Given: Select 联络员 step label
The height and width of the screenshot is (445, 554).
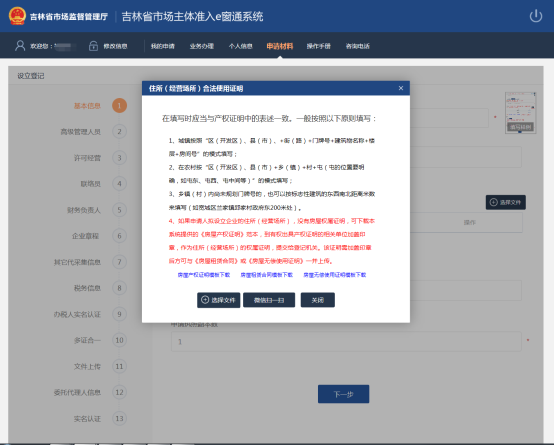Looking at the screenshot, I should coord(91,184).
